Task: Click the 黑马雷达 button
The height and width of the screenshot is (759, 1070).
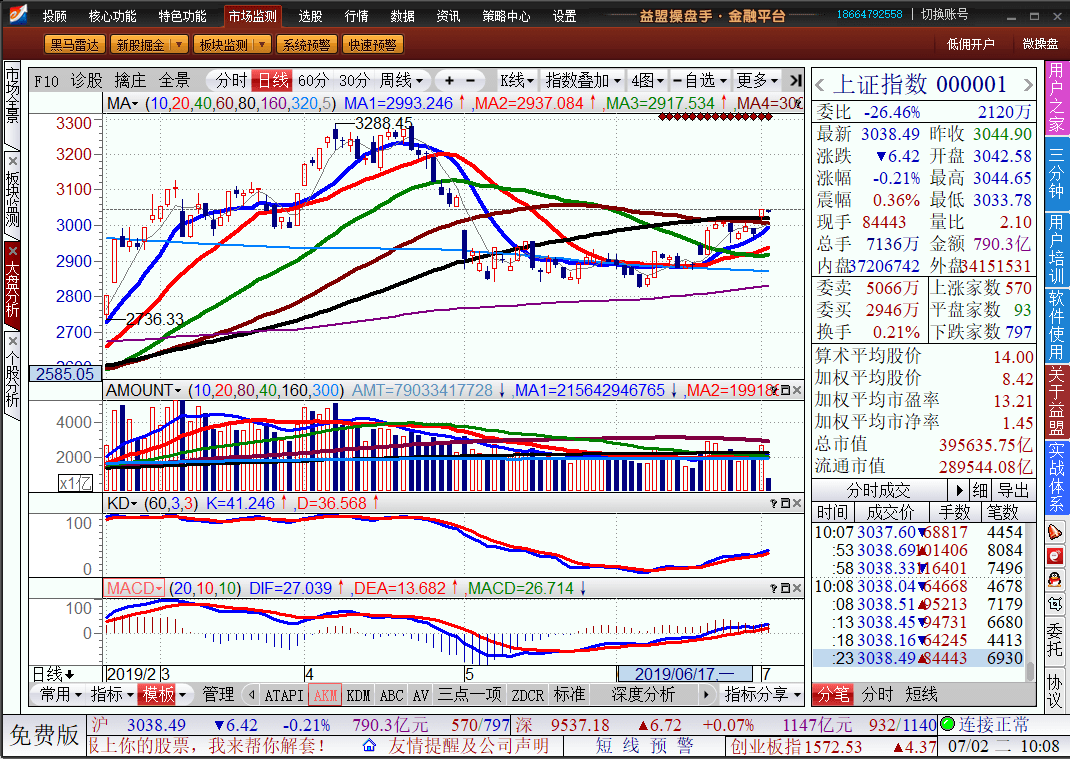Action: (x=74, y=44)
